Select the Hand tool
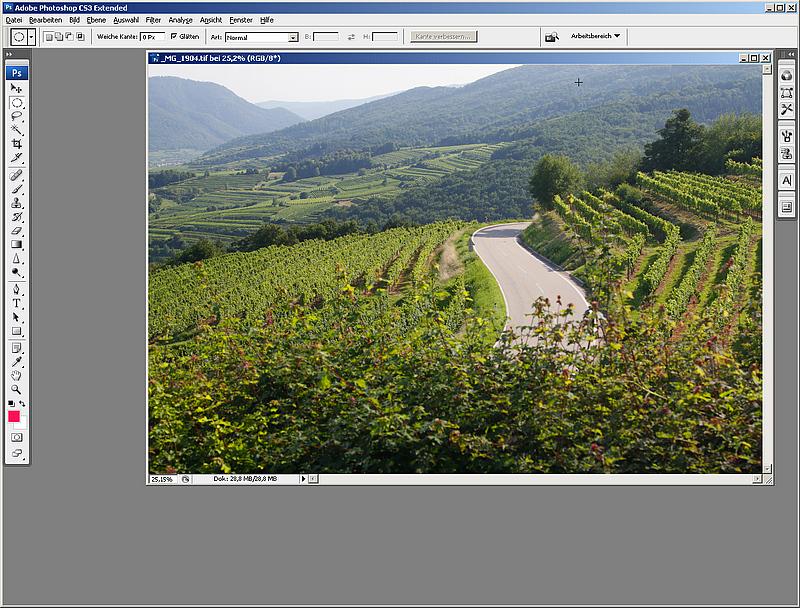The width and height of the screenshot is (800, 608). click(17, 375)
